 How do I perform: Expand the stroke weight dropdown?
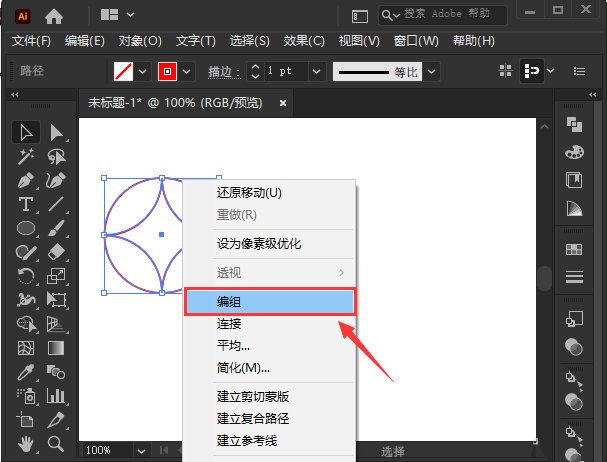coord(317,72)
